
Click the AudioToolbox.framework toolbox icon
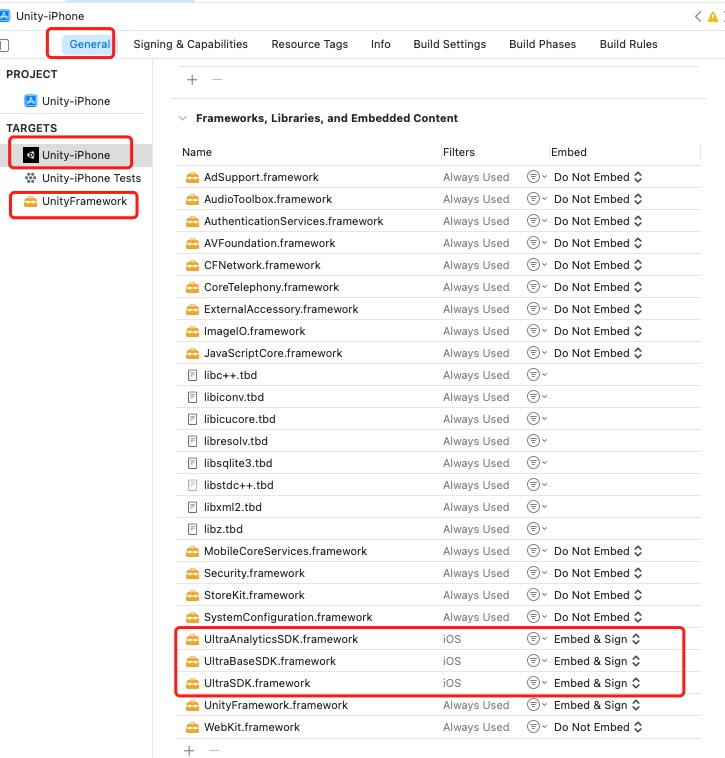(x=192, y=199)
